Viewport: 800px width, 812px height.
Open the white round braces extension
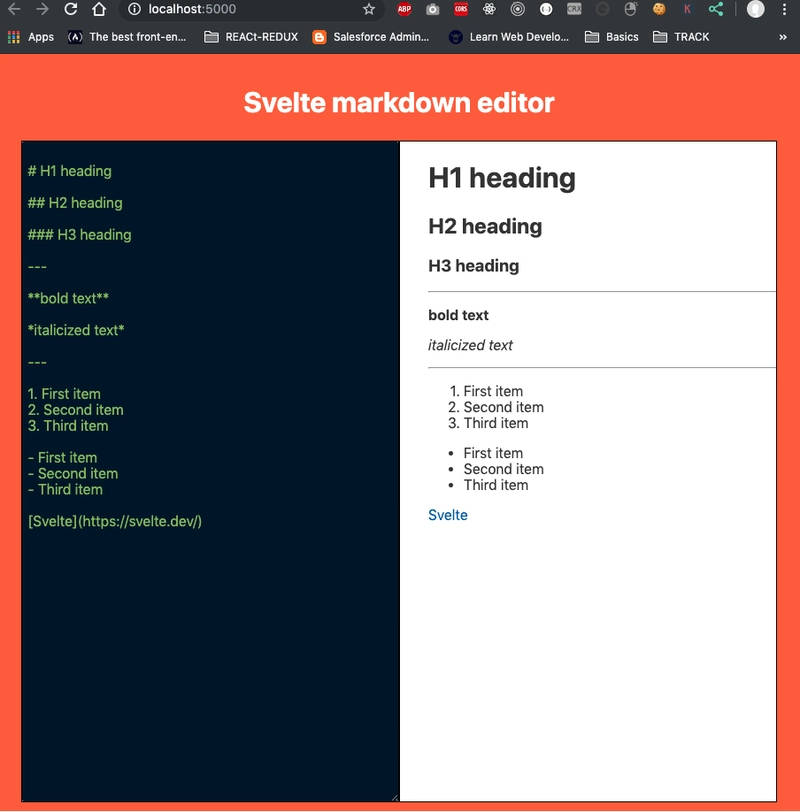click(x=546, y=9)
